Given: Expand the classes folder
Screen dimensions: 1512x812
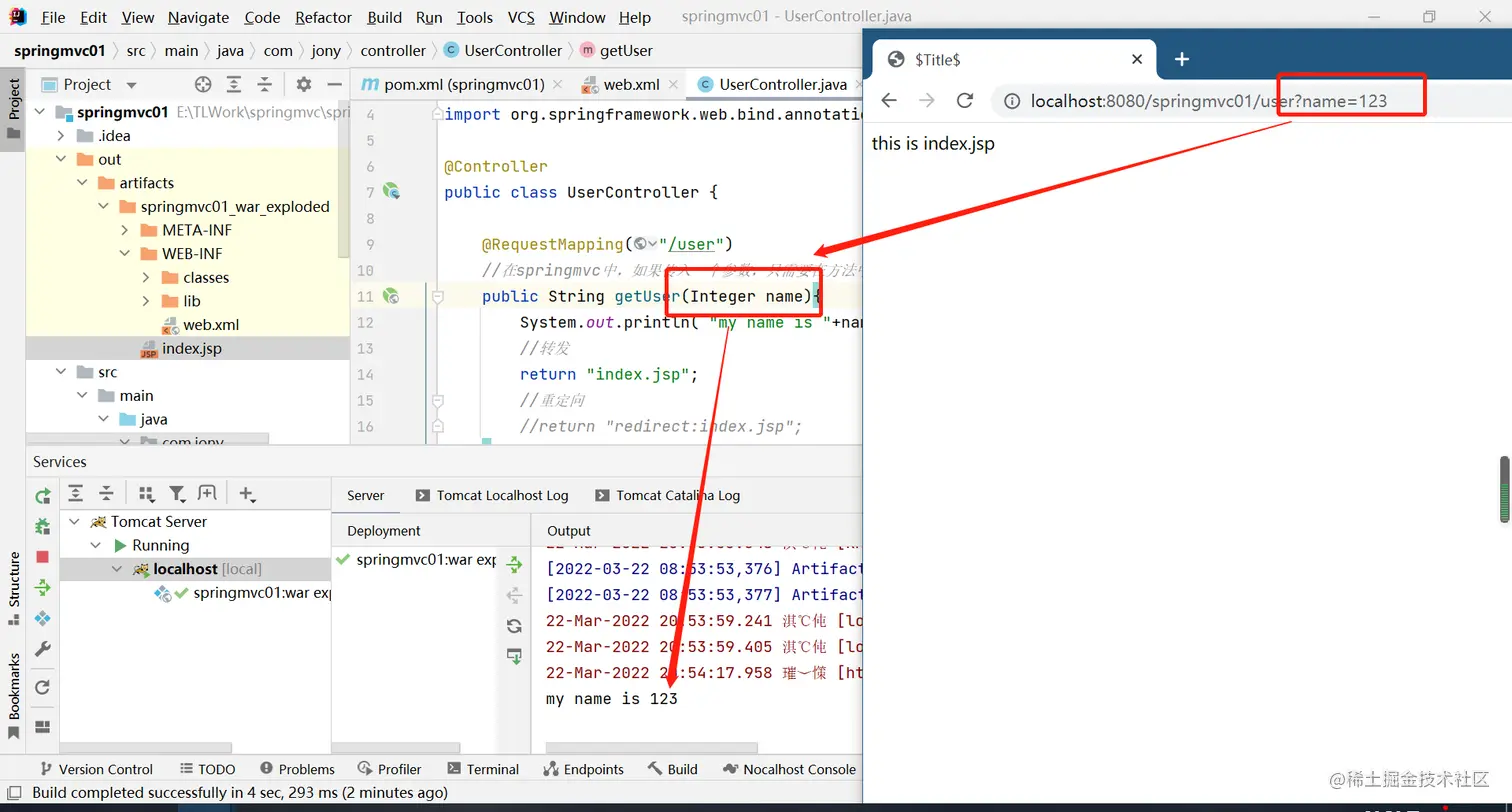Looking at the screenshot, I should coord(146,278).
